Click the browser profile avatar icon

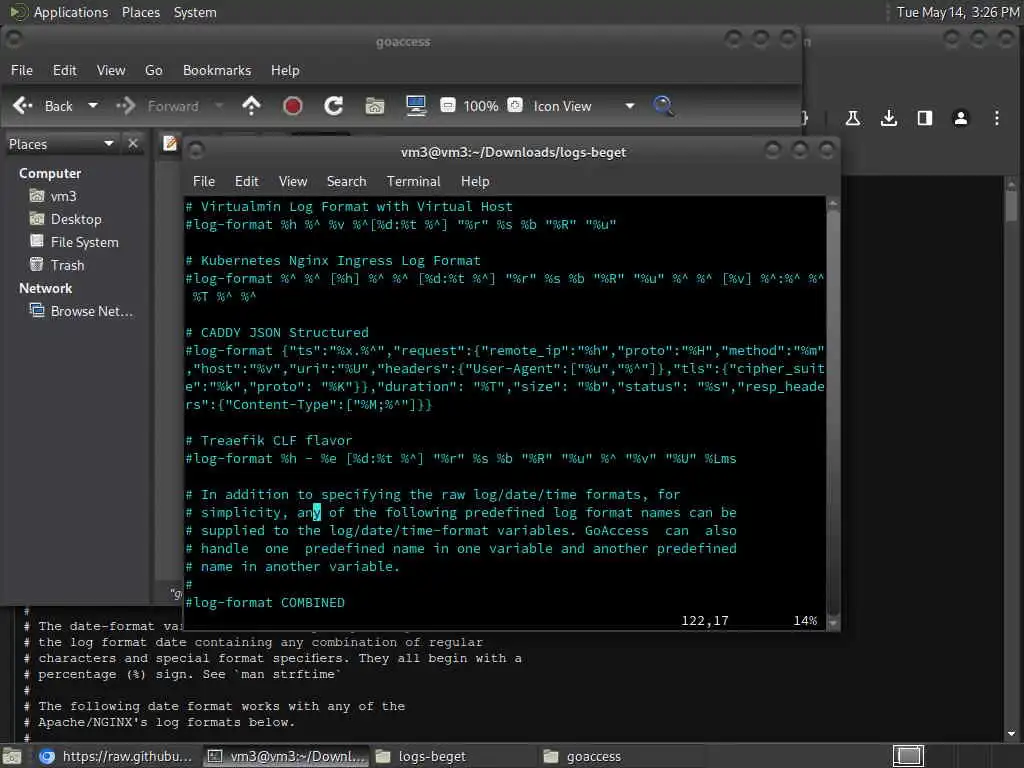coord(961,118)
